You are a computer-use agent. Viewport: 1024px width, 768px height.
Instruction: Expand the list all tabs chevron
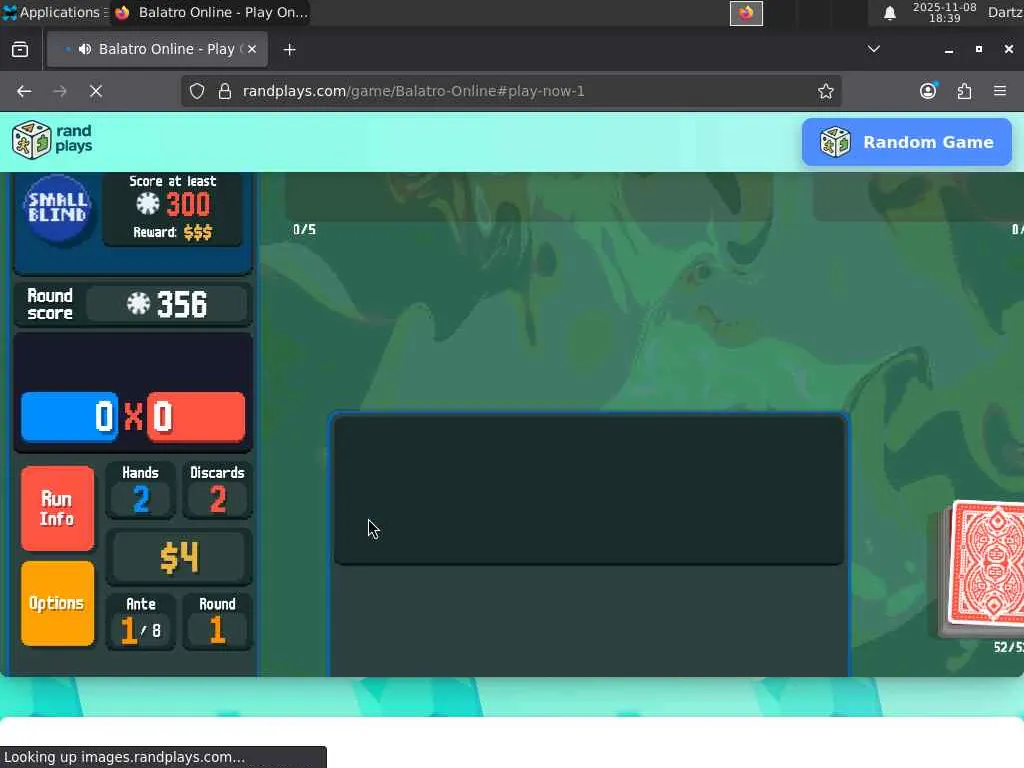coord(873,50)
